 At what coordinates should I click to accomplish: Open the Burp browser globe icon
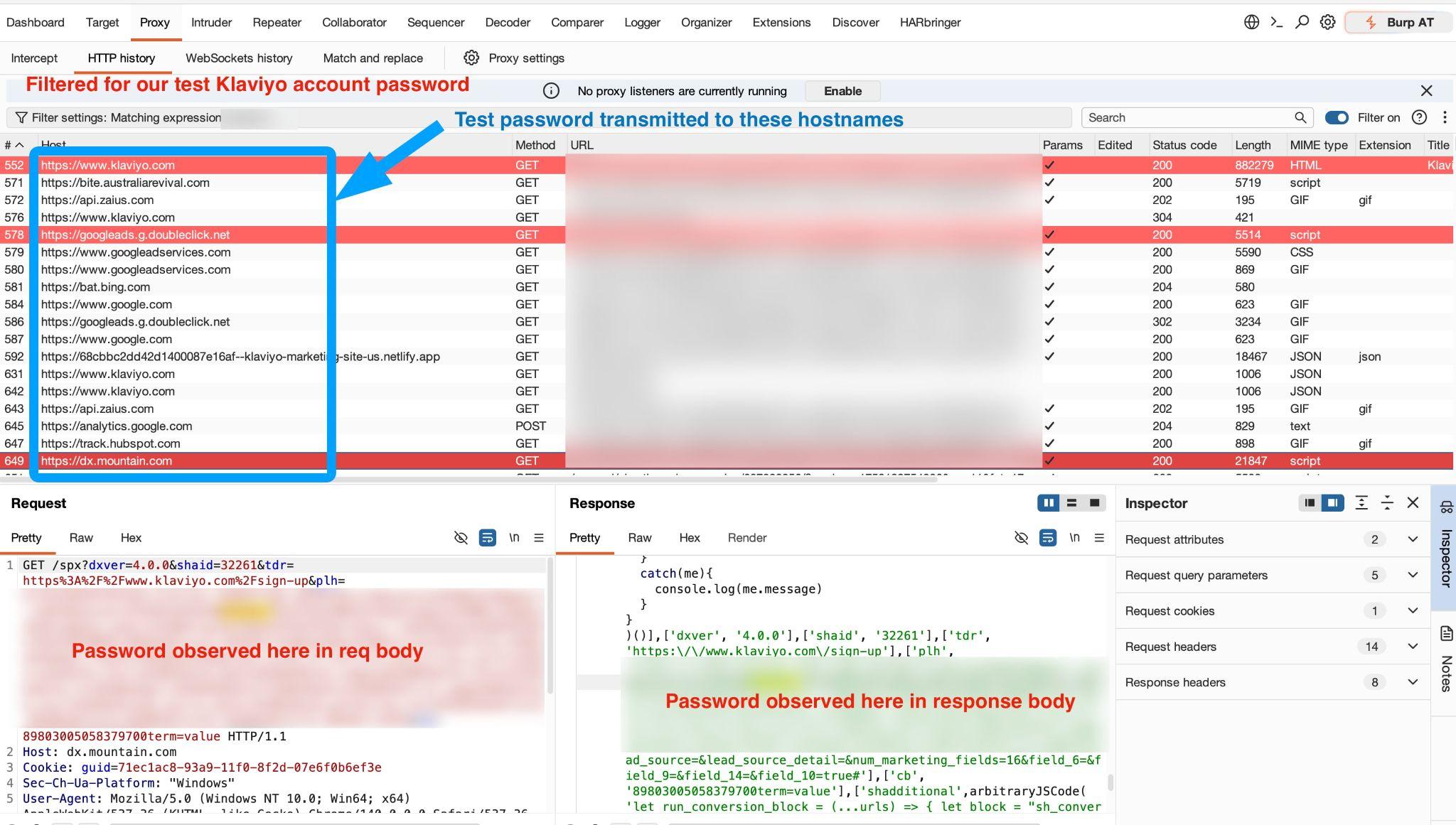1251,22
